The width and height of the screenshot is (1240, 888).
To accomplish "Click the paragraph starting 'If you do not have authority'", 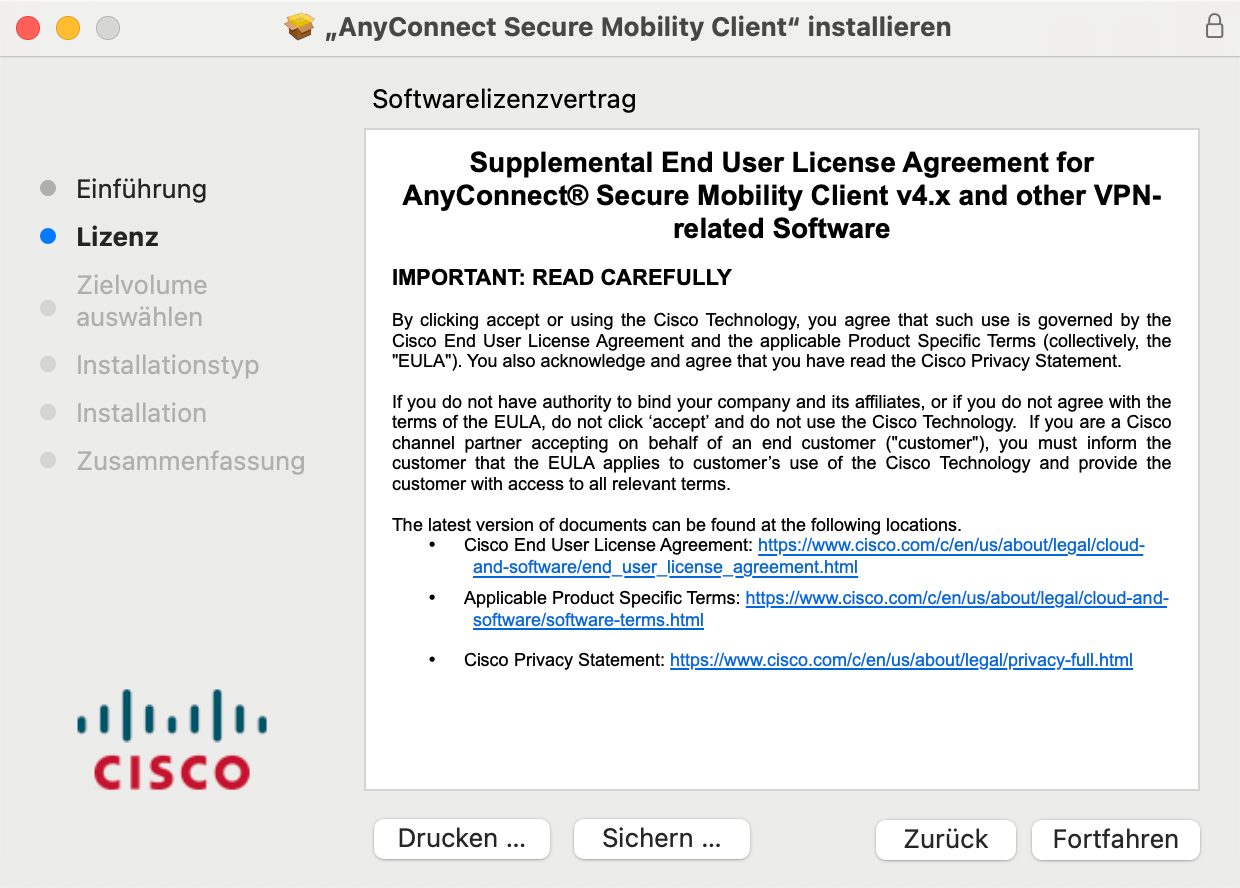I will tap(781, 443).
